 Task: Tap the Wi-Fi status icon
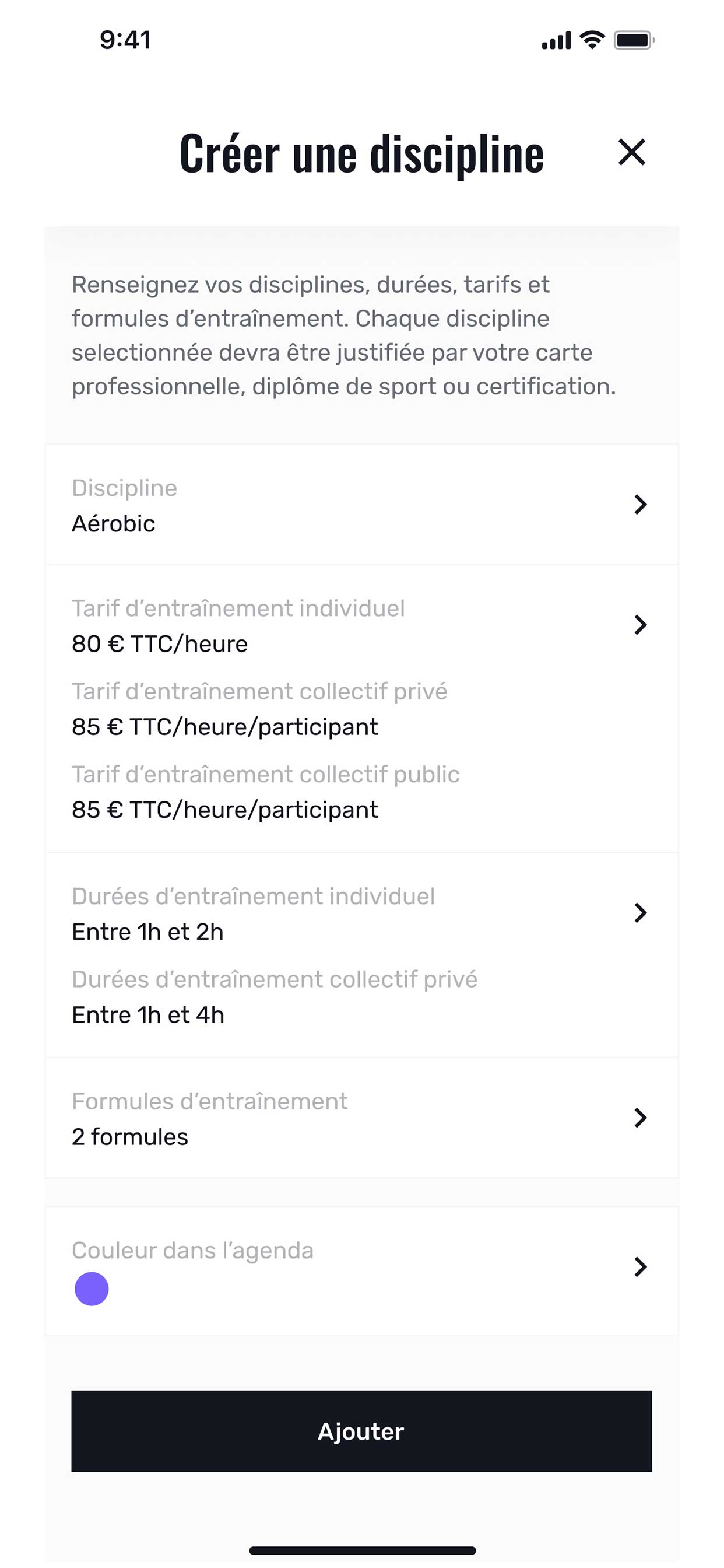pos(592,40)
